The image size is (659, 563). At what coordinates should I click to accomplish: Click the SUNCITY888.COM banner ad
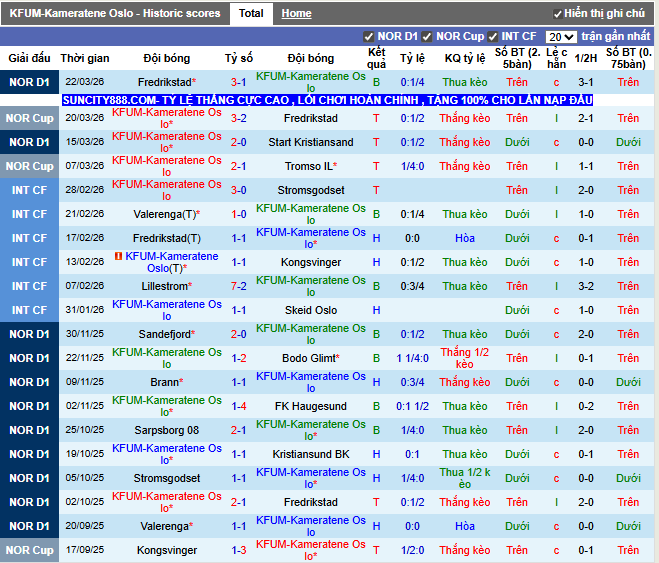(327, 100)
